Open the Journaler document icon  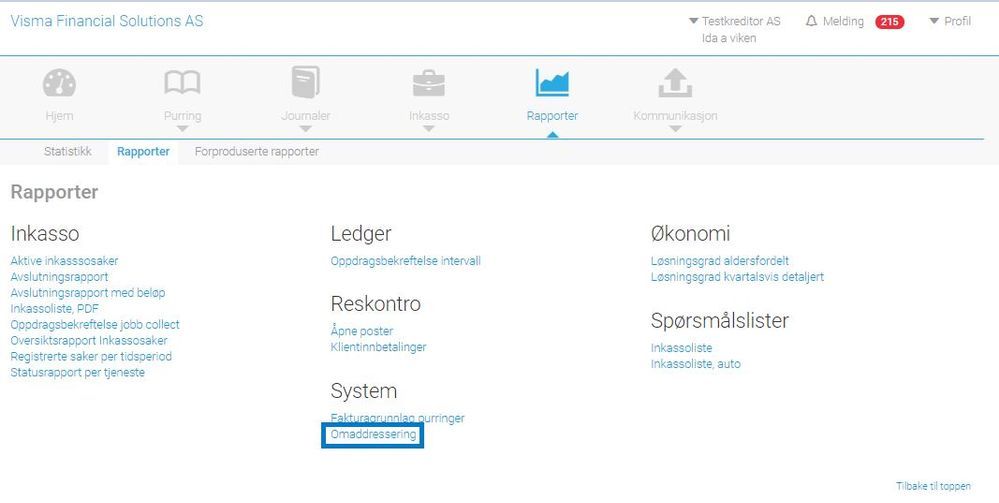point(306,82)
